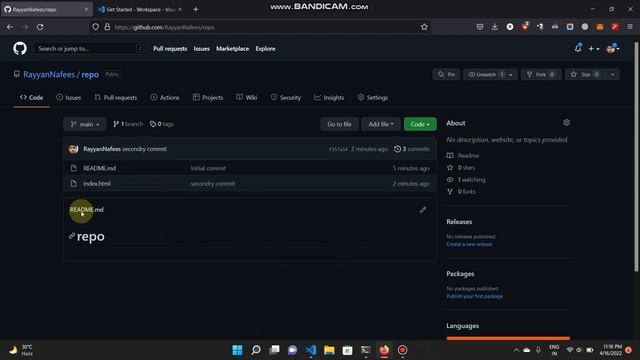Expand the Star lists dropdown arrow
640x360 pixels.
point(613,75)
